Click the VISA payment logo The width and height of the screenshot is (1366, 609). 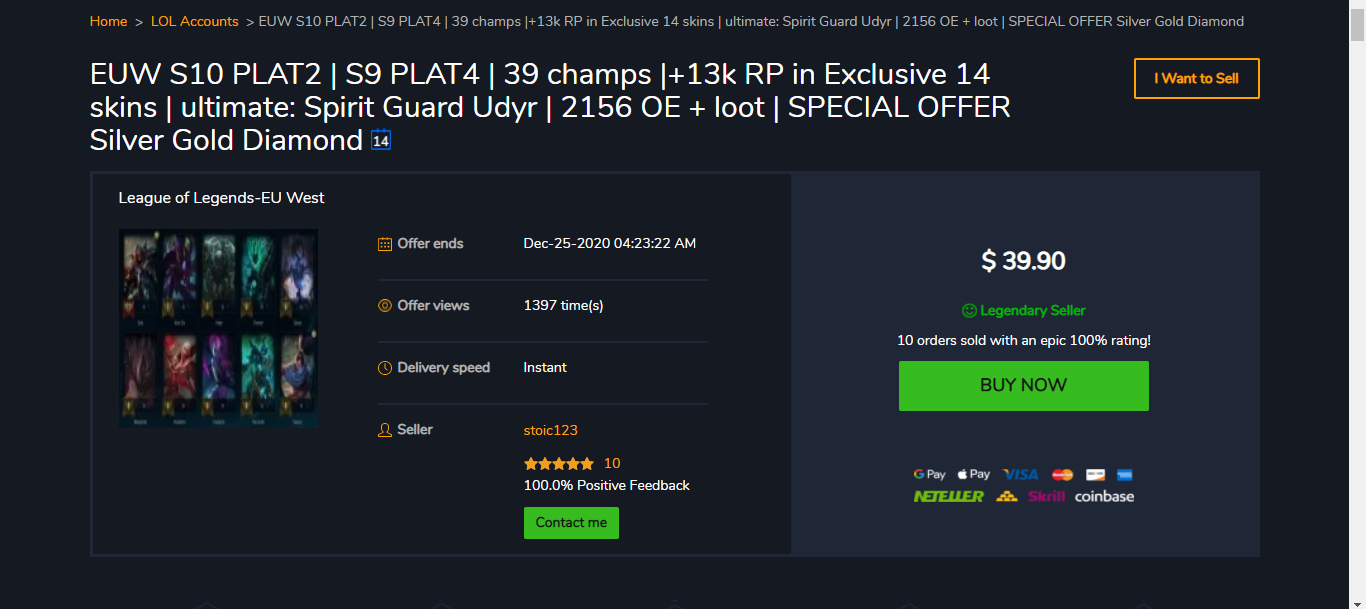1021,474
